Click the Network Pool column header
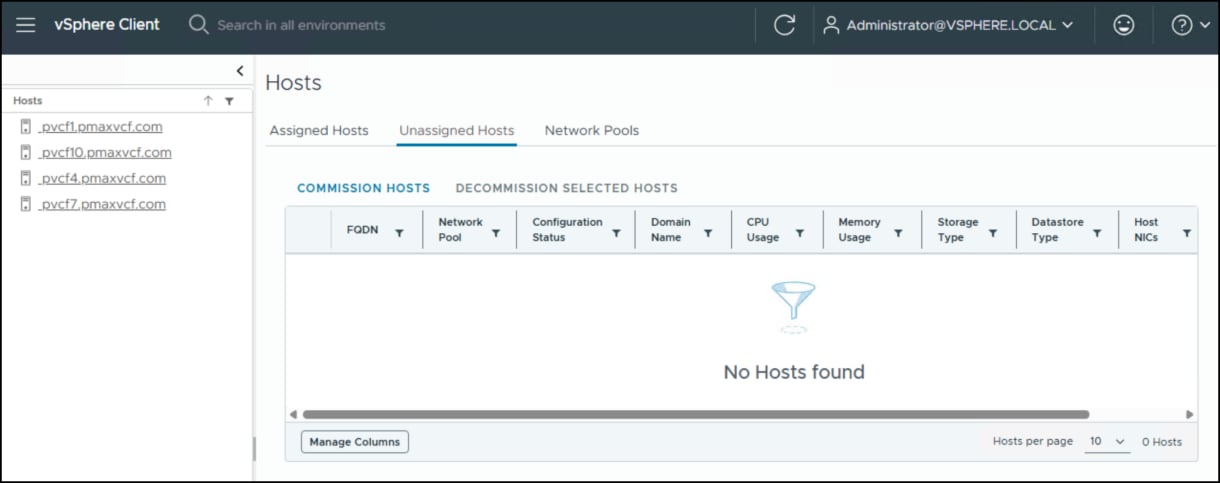Viewport: 1220px width, 483px height. click(460, 230)
